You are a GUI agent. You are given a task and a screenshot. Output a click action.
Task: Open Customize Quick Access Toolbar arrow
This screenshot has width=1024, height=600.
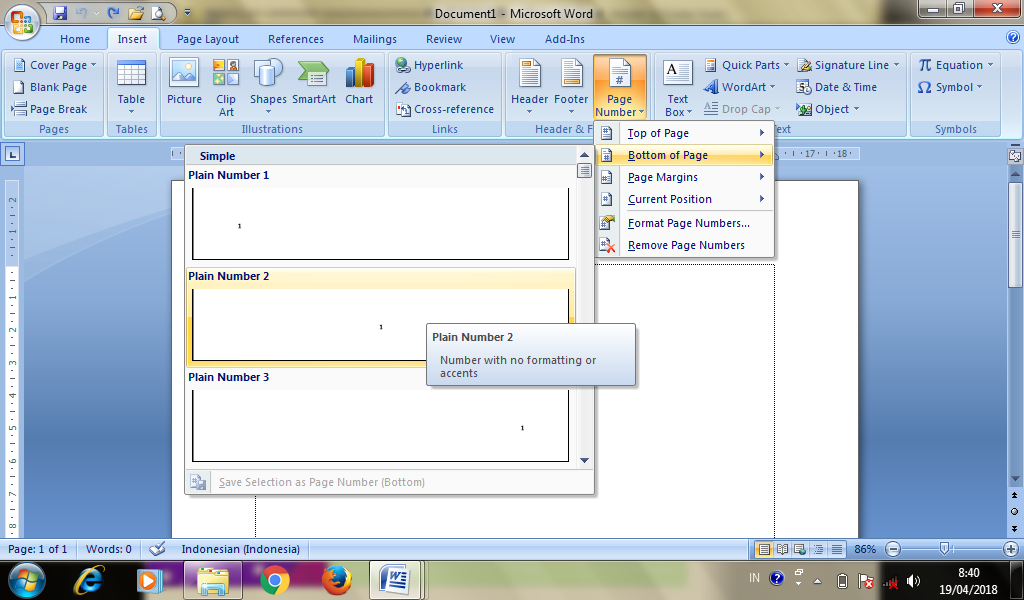(x=187, y=12)
